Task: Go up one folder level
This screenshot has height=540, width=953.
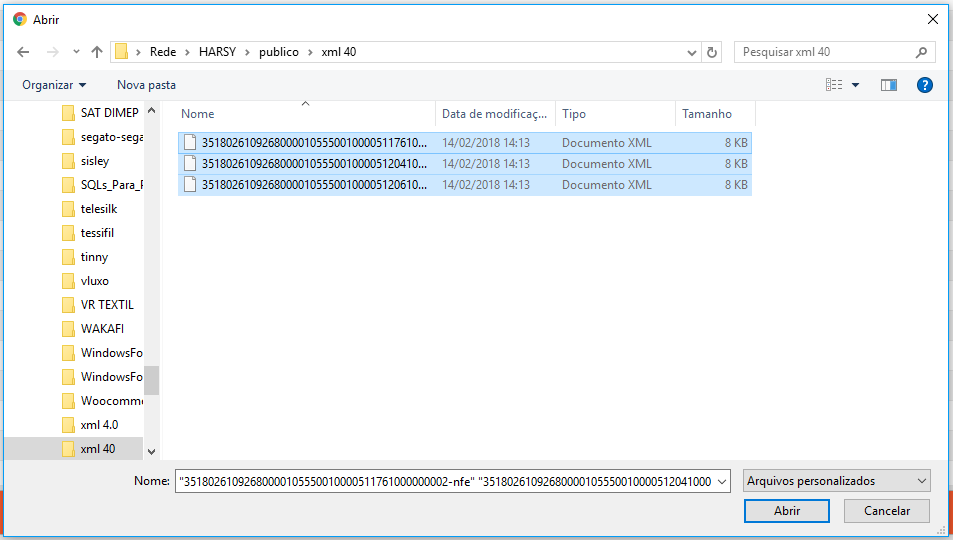Action: [x=97, y=52]
